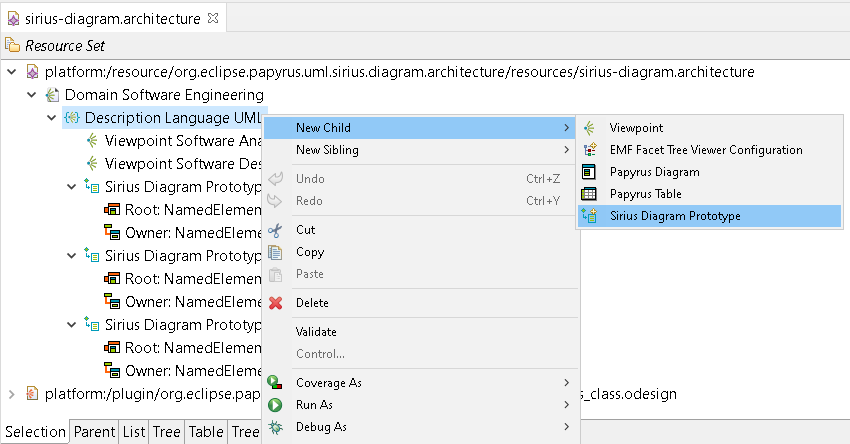Screen dimensions: 850x444
Task: Click the third Root: NamedElement icon
Action: pyautogui.click(x=112, y=347)
